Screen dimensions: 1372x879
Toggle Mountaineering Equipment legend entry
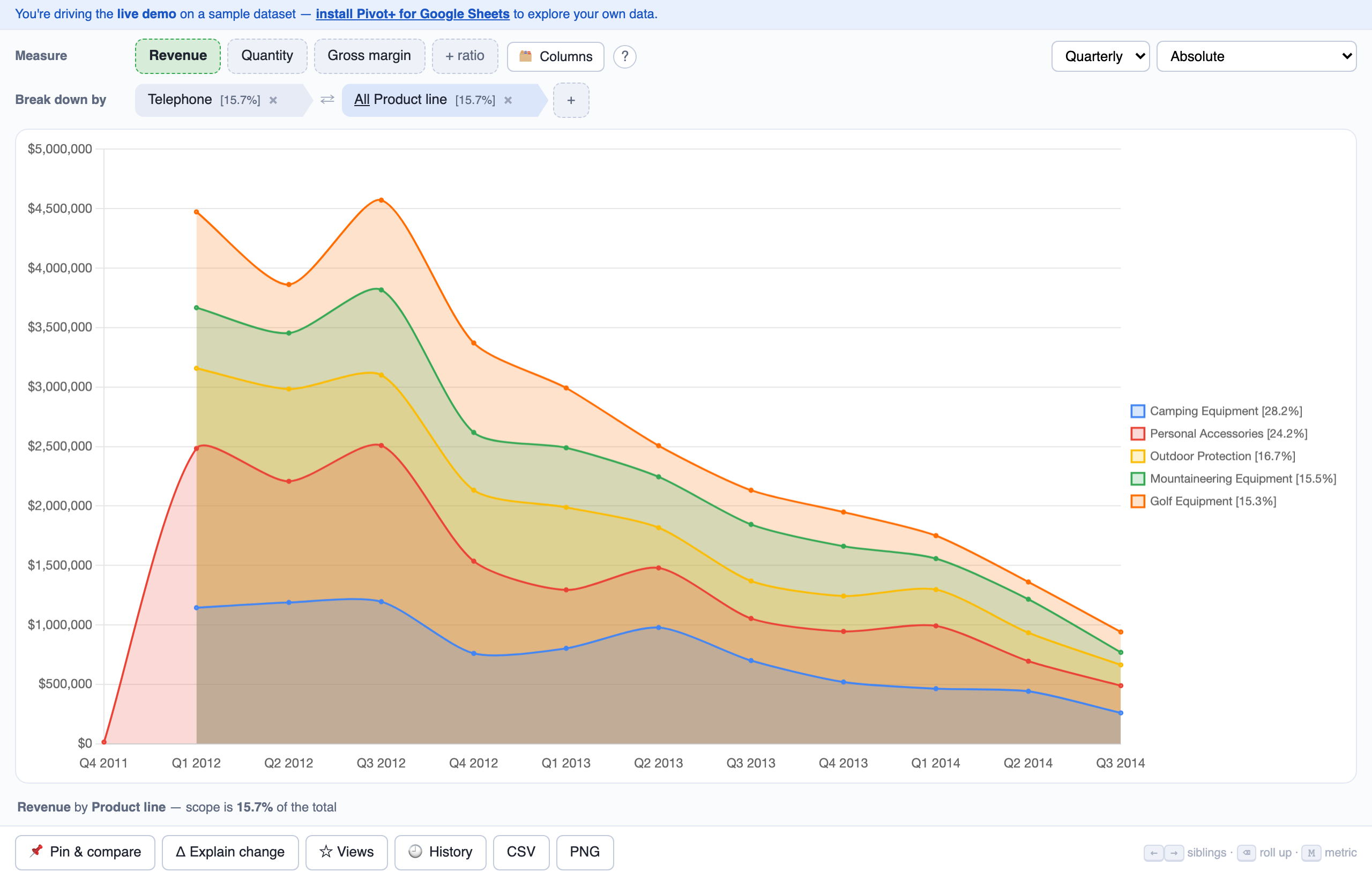(1233, 478)
